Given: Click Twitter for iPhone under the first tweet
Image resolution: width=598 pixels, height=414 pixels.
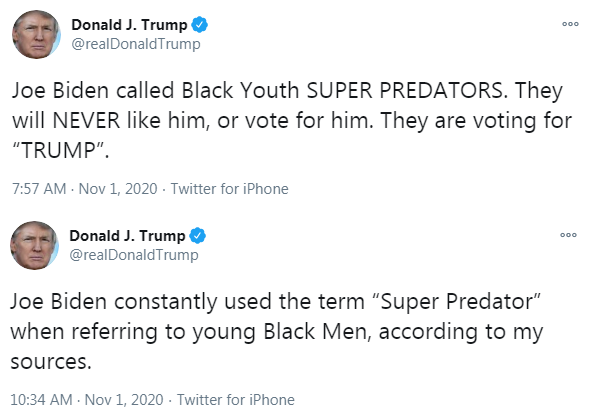Looking at the screenshot, I should pos(229,189).
